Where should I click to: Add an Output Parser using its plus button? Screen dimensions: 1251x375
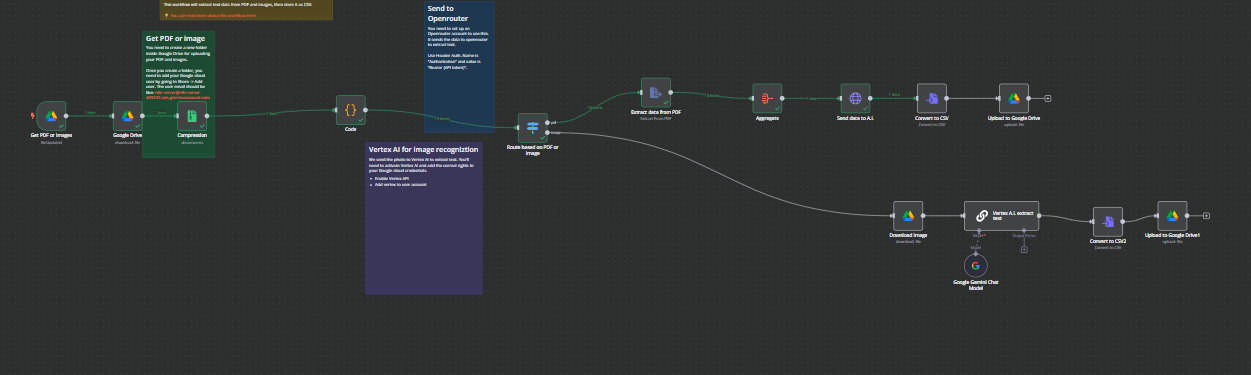(x=1024, y=248)
